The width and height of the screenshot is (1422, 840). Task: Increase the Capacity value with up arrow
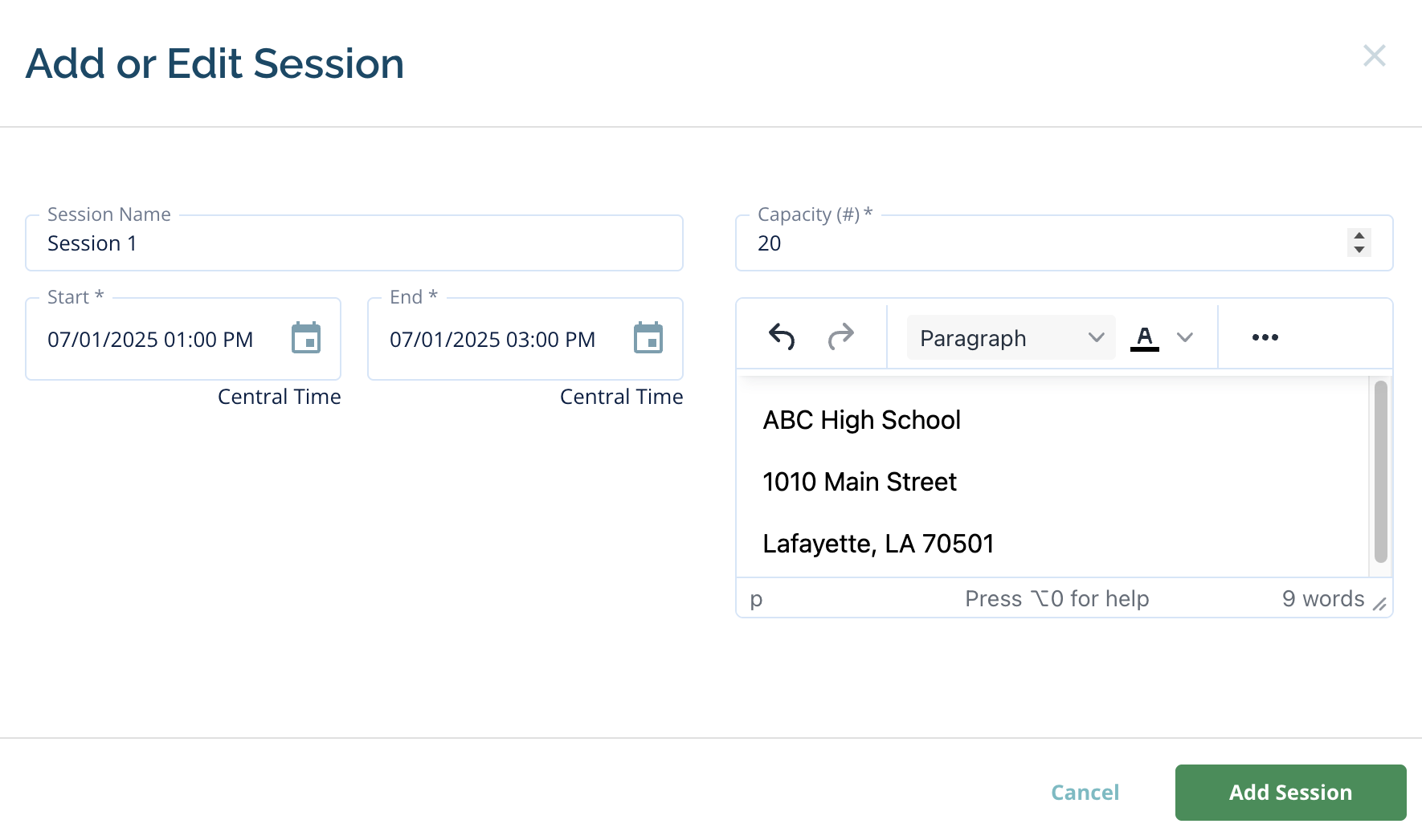click(x=1359, y=236)
